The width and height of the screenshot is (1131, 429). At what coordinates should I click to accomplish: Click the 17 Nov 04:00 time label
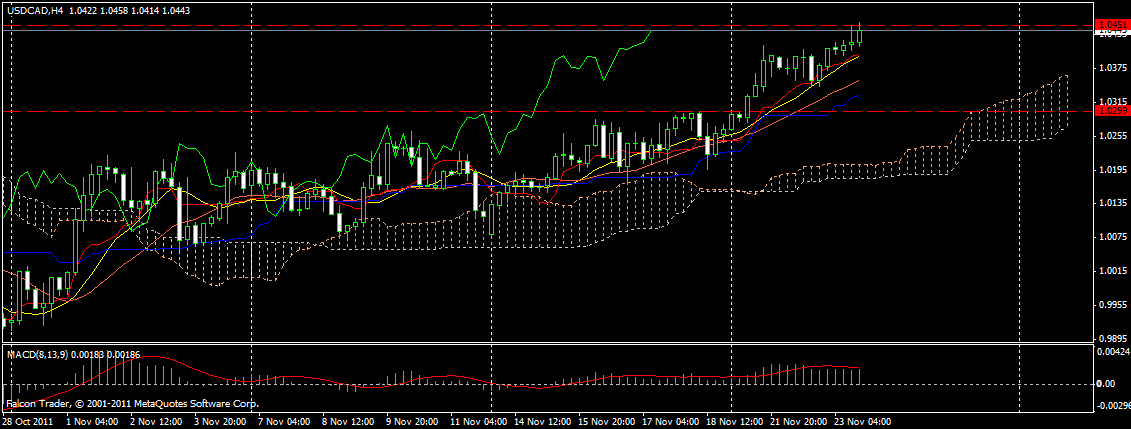coord(668,422)
